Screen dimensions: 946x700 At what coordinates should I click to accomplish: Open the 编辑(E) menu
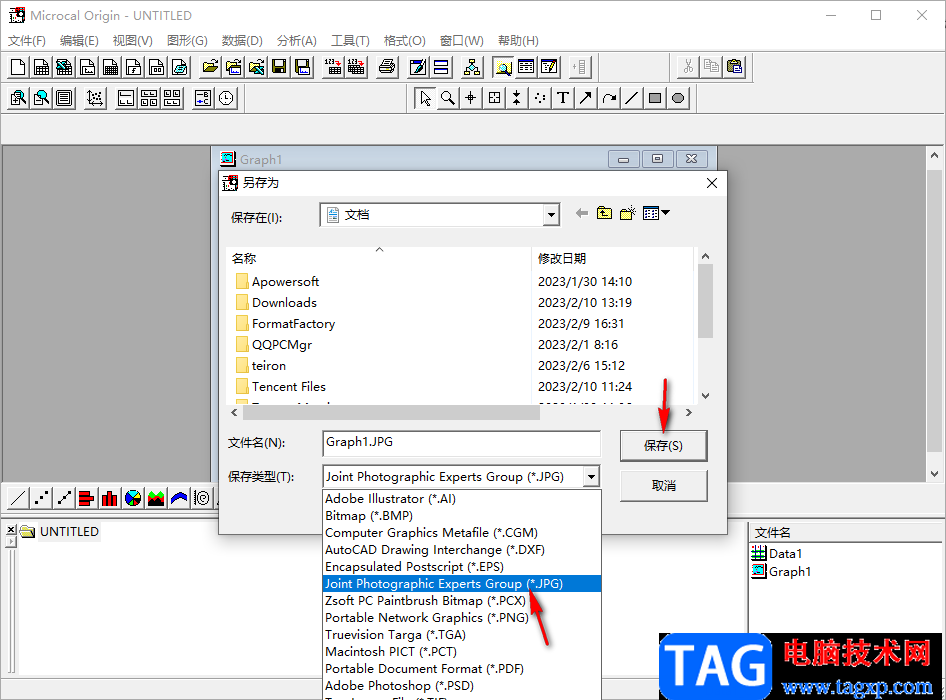[x=79, y=40]
